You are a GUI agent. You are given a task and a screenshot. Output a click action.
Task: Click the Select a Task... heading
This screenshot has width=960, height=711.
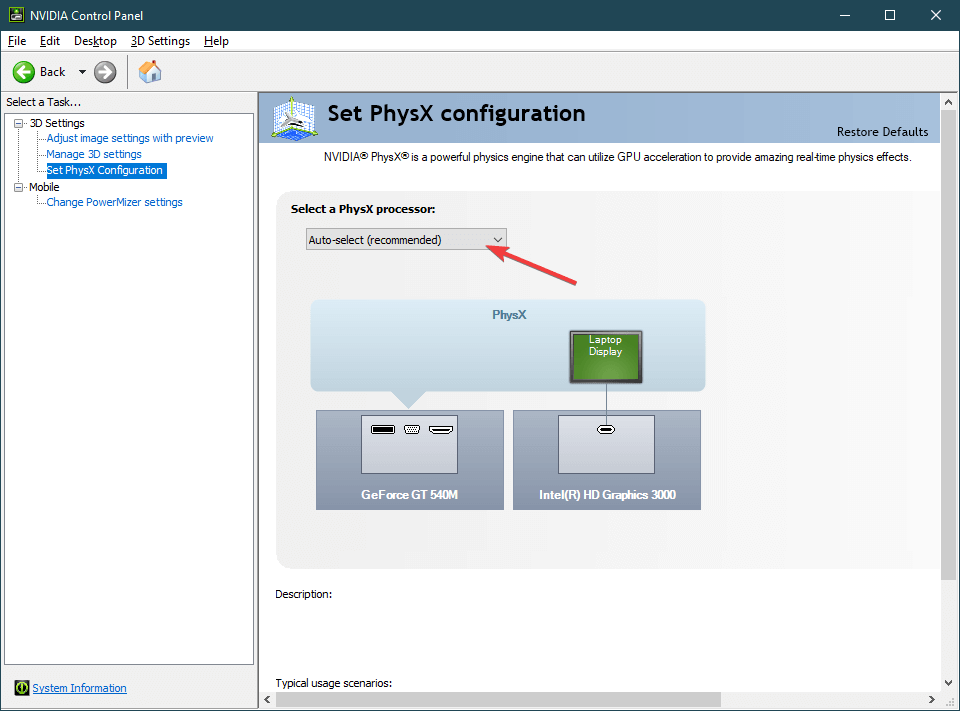(43, 102)
